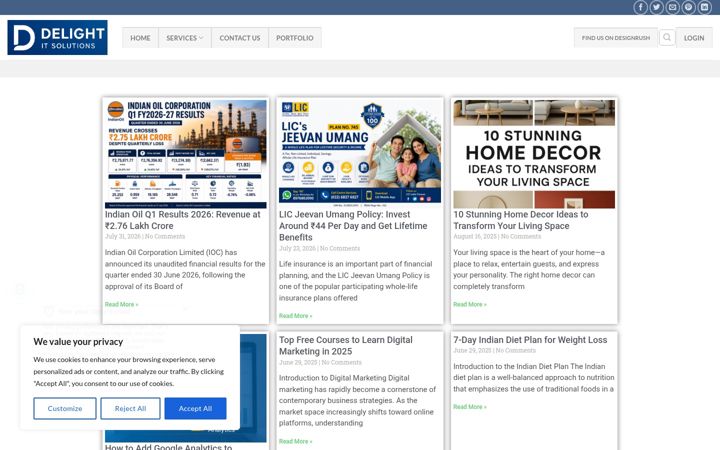Read More on the Home Decor post
This screenshot has width=720, height=450.
pos(470,304)
